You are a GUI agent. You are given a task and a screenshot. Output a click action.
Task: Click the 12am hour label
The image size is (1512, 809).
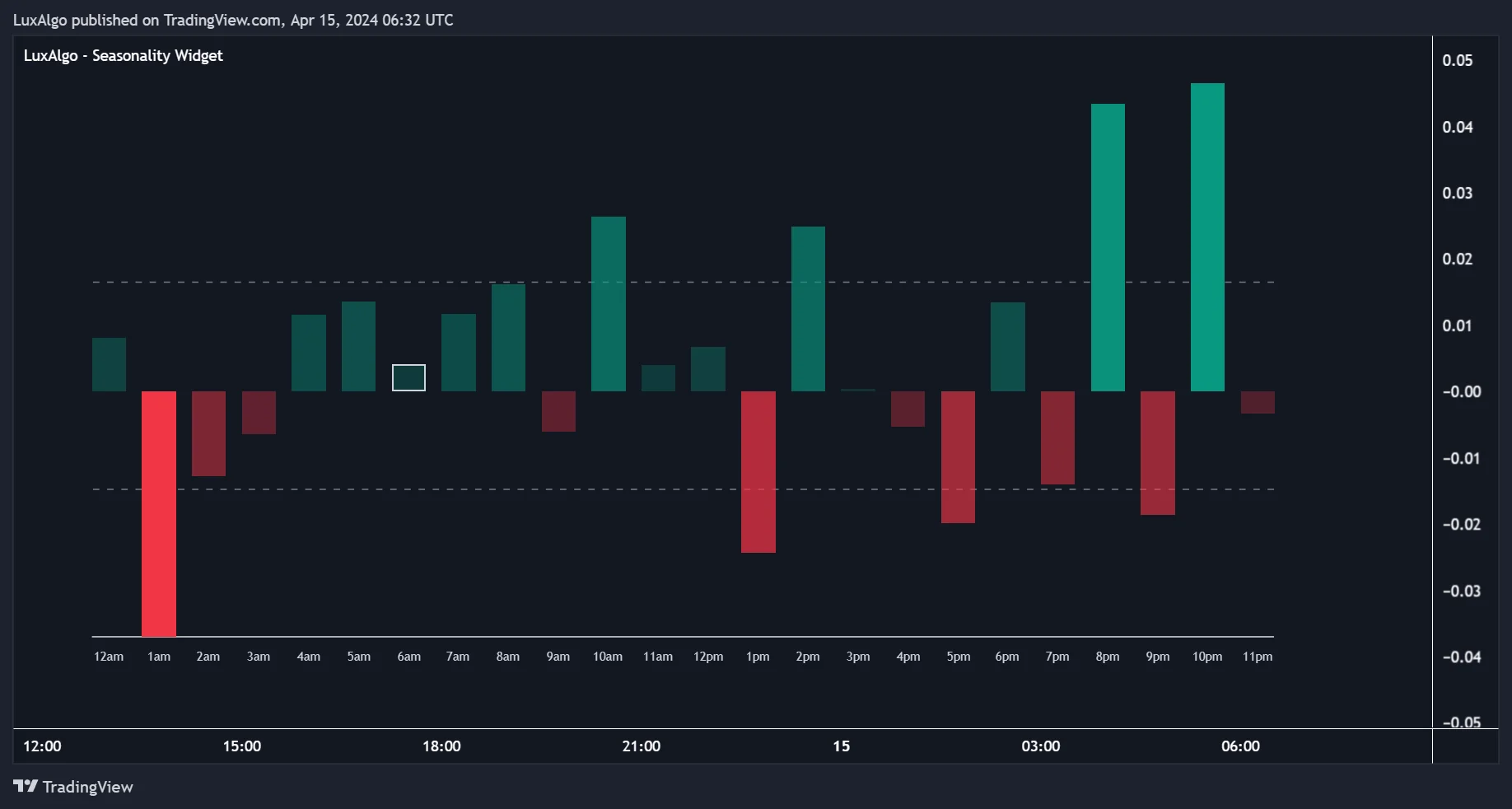coord(109,657)
